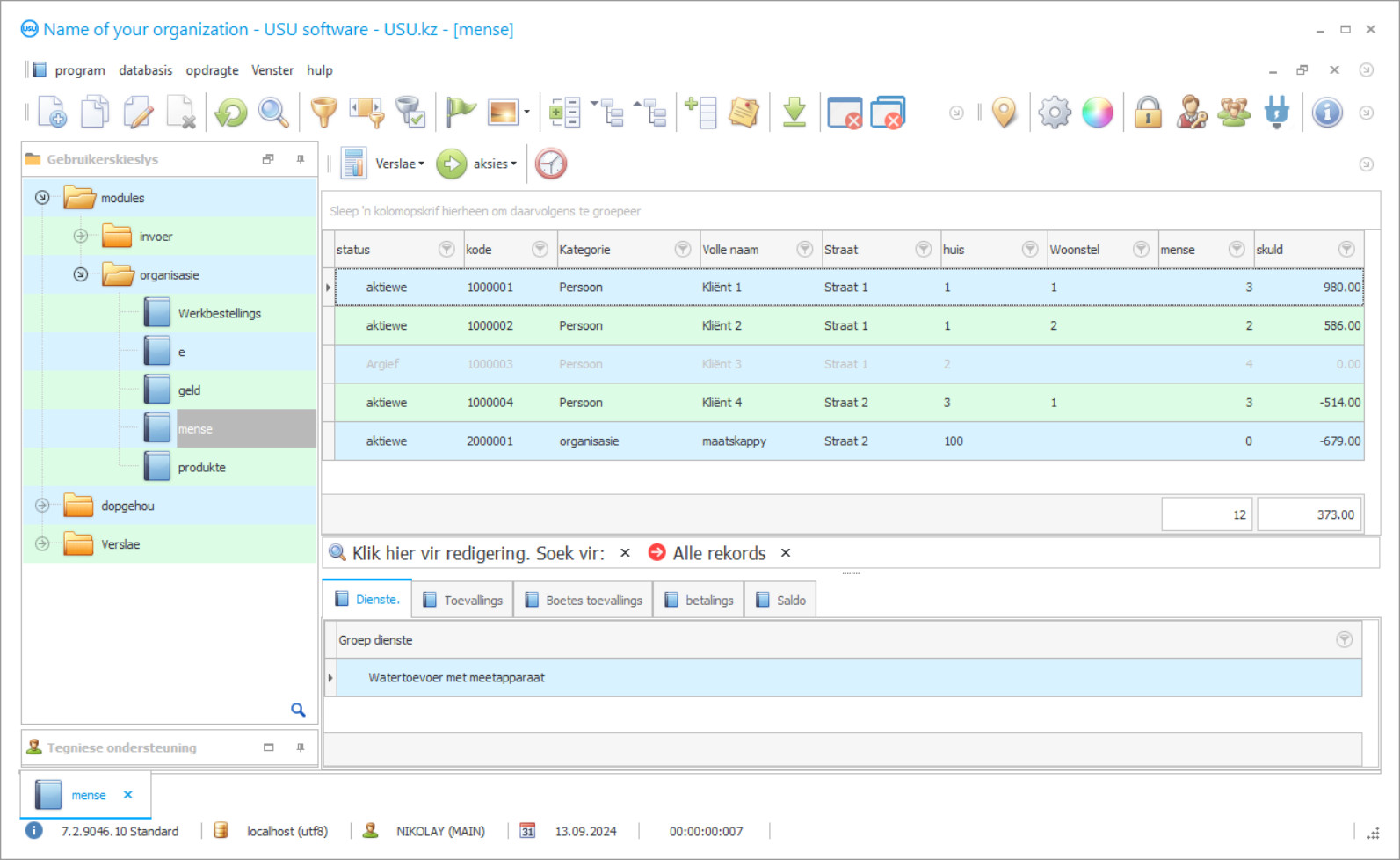Click the map location pin icon
The image size is (1400, 860).
[1004, 113]
